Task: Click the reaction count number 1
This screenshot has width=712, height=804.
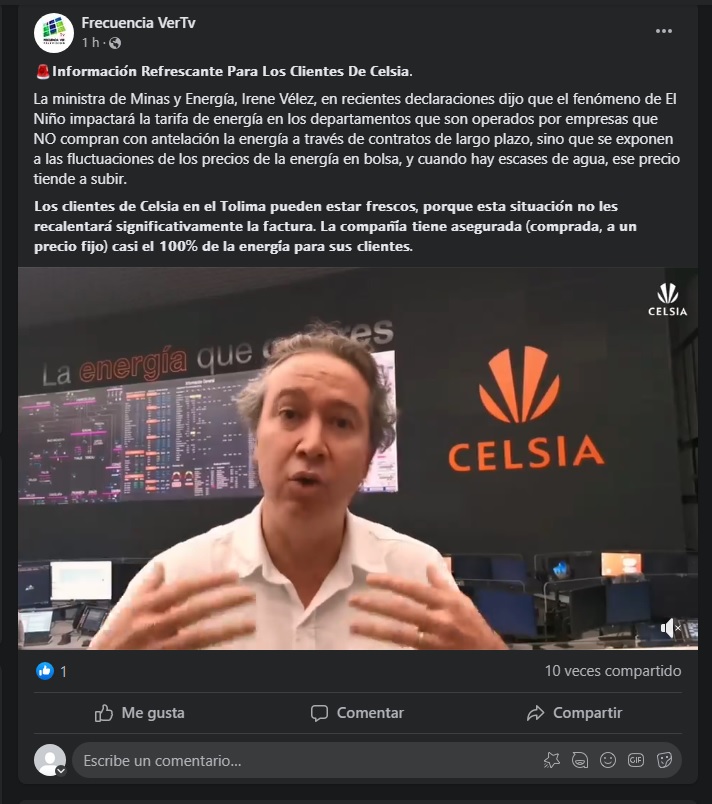Action: point(64,671)
